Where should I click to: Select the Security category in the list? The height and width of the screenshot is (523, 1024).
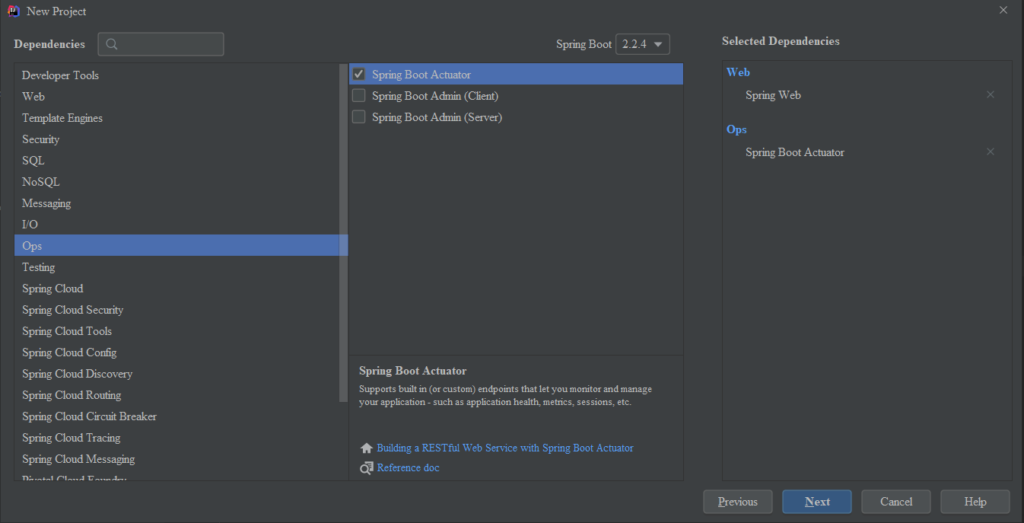pos(41,139)
